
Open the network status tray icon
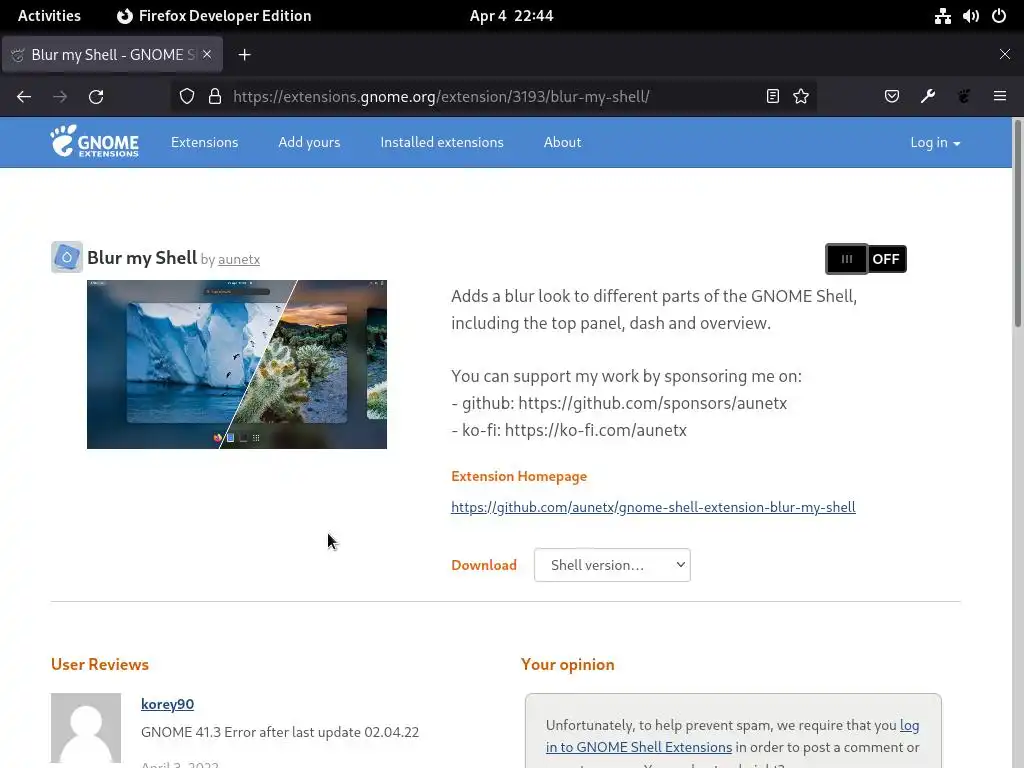tap(942, 16)
